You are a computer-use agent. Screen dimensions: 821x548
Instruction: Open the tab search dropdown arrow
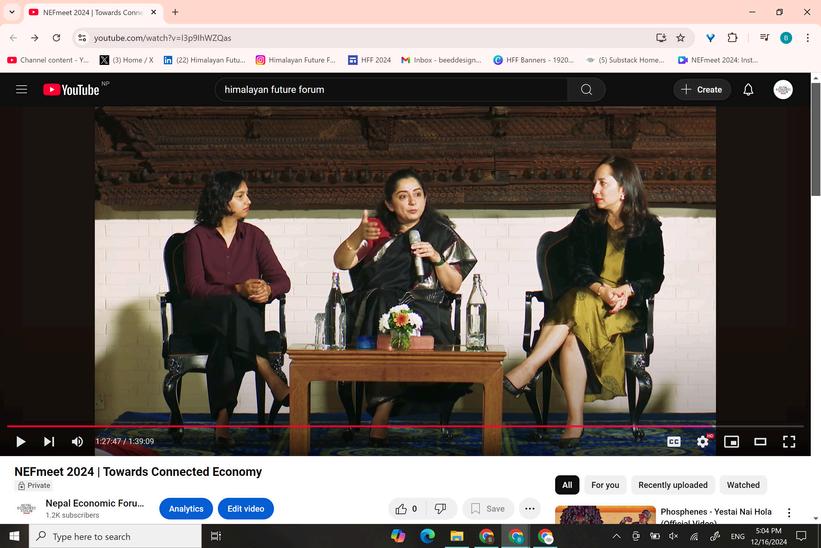[12, 12]
